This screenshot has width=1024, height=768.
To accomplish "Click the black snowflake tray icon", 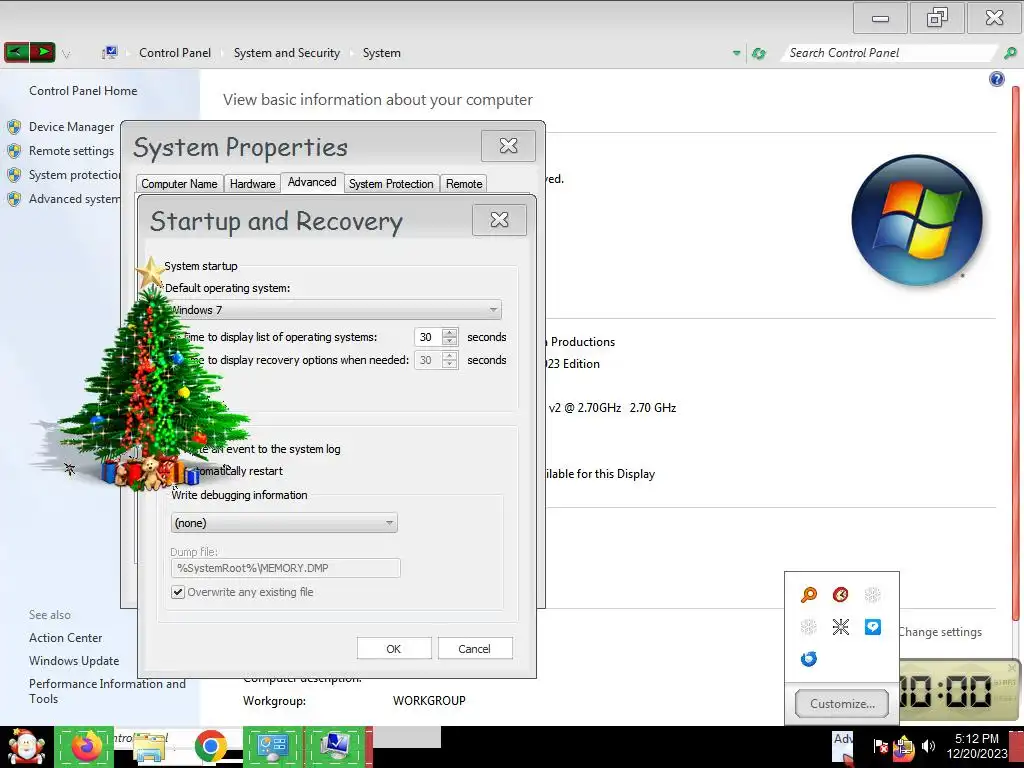I will click(840, 627).
